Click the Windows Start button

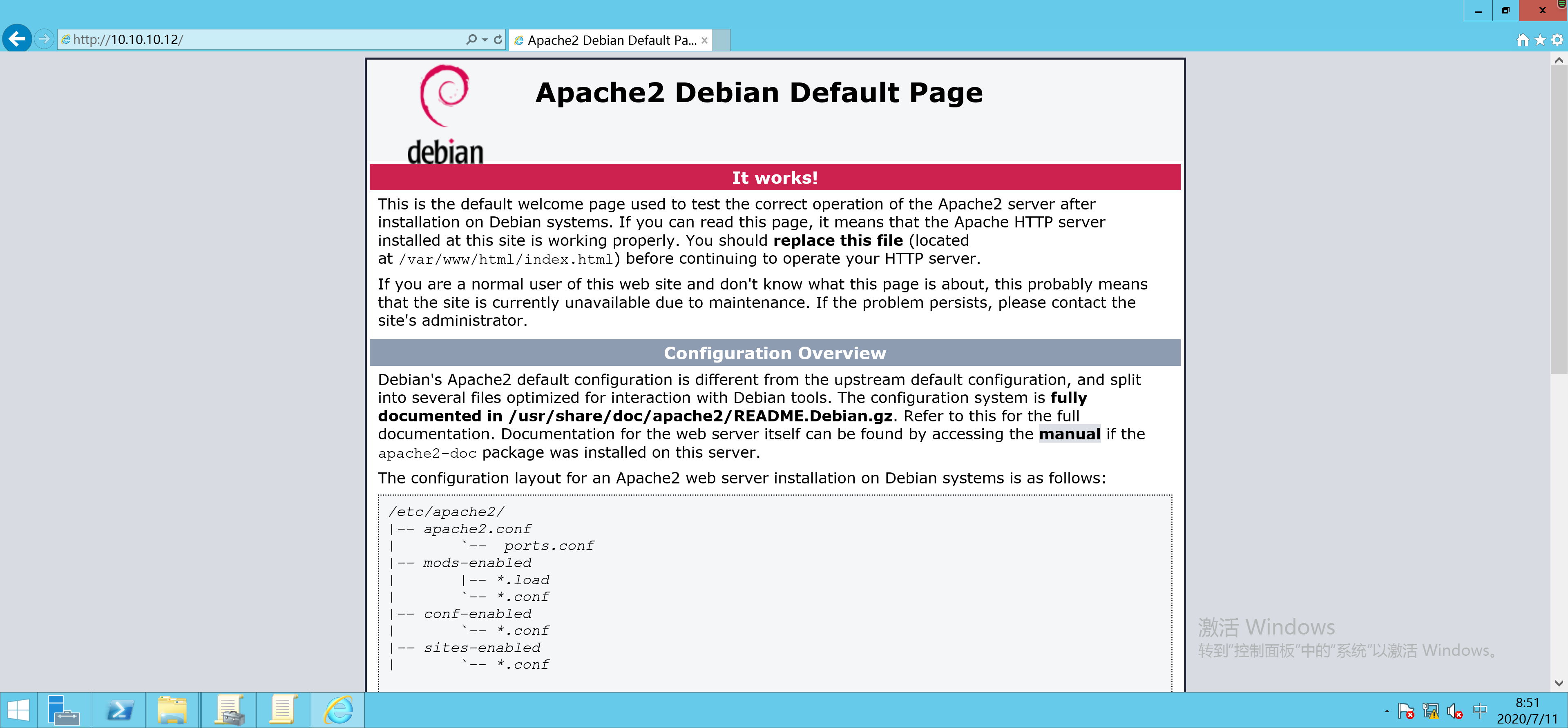click(18, 710)
